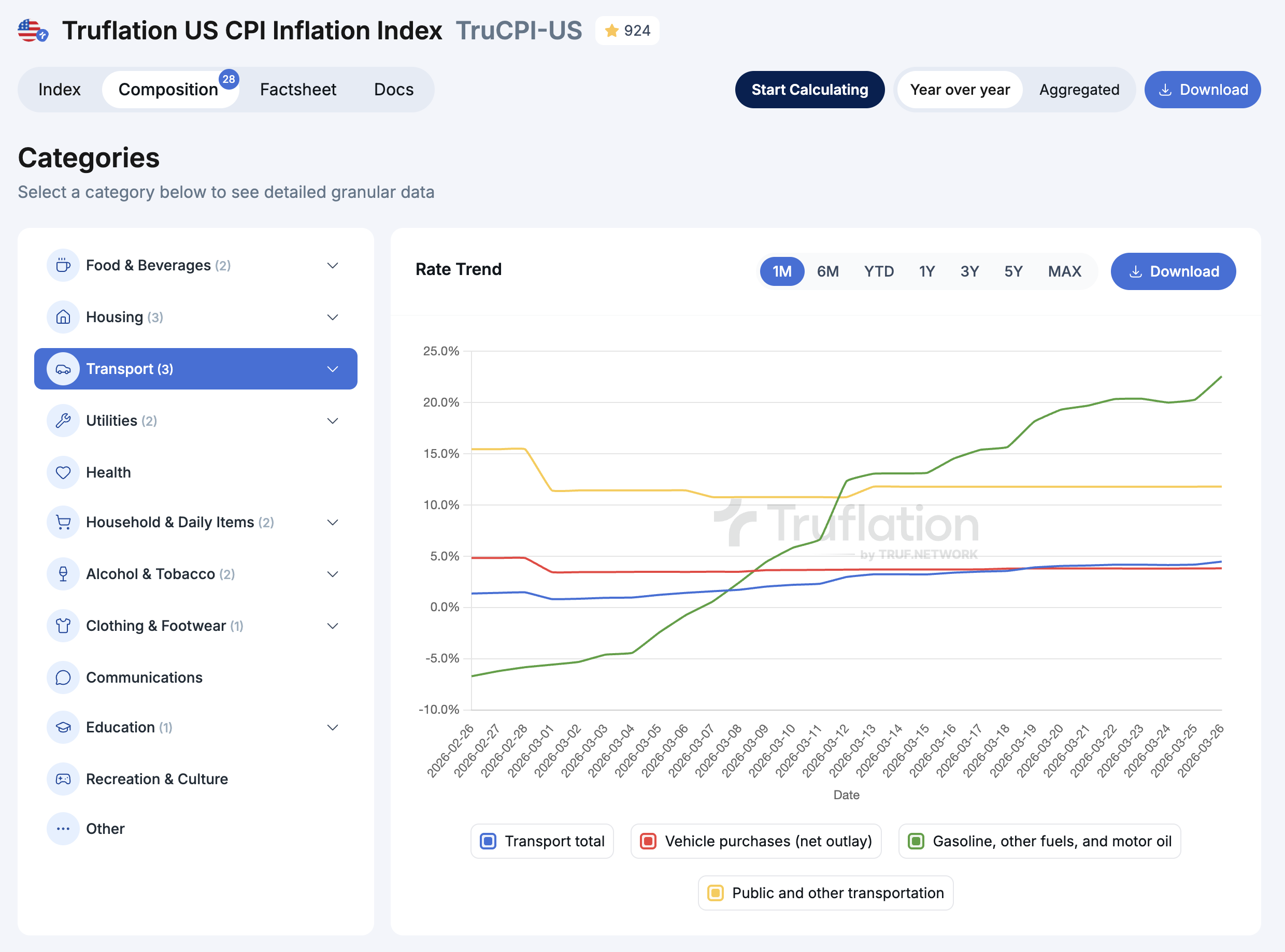The image size is (1285, 952).
Task: Click the Food & Beverages cup icon
Action: pyautogui.click(x=63, y=266)
